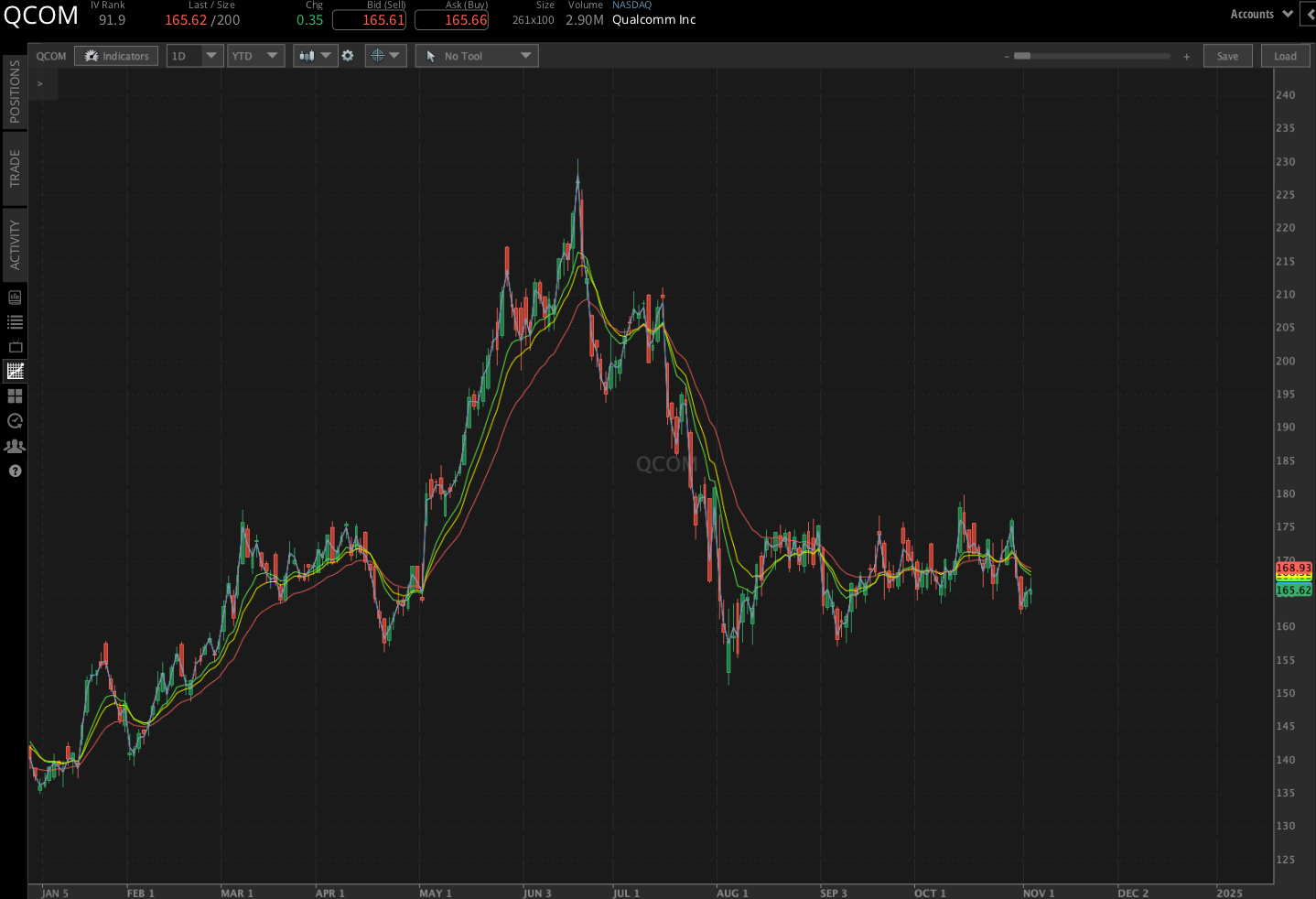Viewport: 1316px width, 899px height.
Task: Open the YTD time range dropdown
Action: pos(255,56)
